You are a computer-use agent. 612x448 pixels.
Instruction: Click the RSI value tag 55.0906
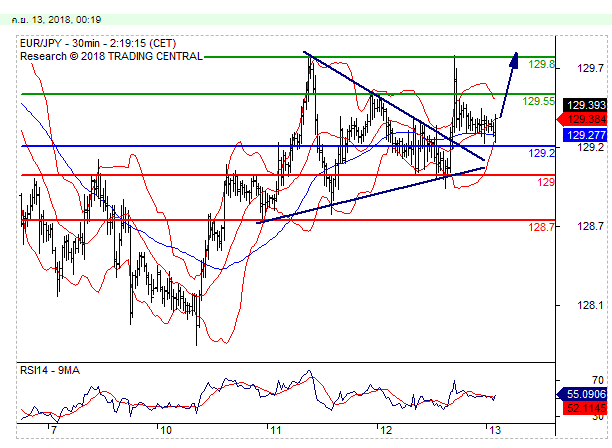point(582,394)
